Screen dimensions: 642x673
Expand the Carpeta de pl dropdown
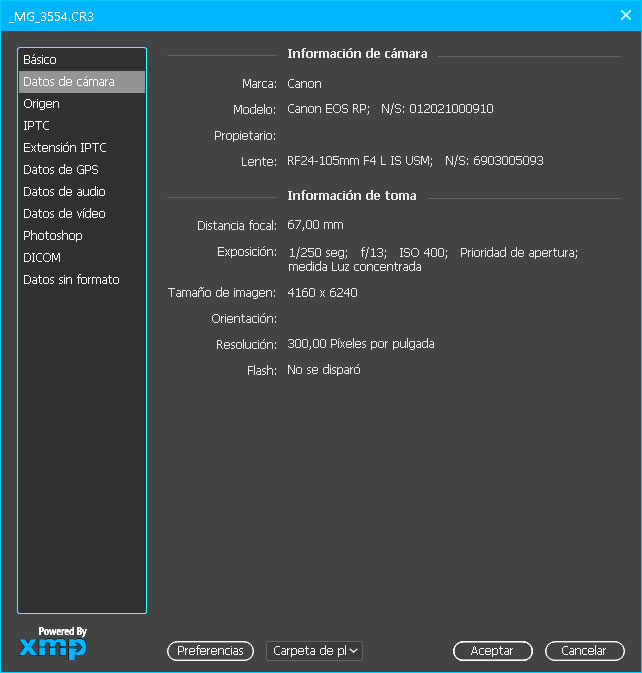(315, 651)
